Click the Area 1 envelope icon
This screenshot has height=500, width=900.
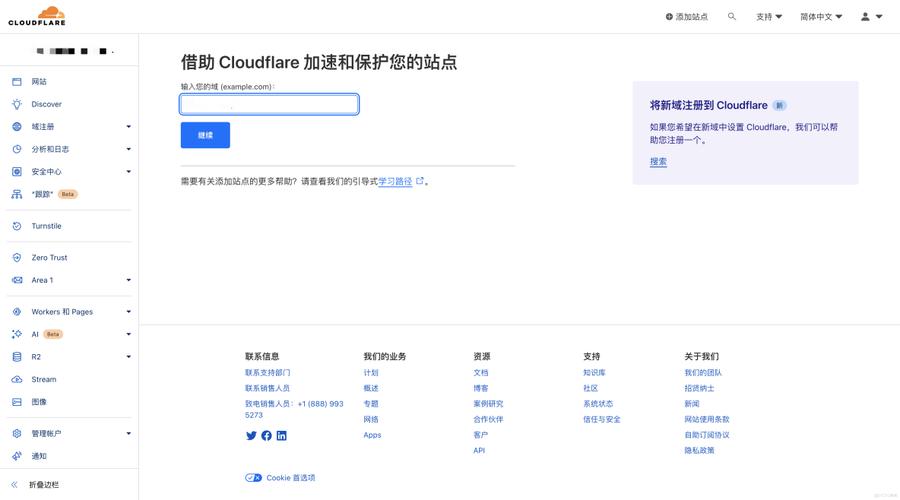17,280
